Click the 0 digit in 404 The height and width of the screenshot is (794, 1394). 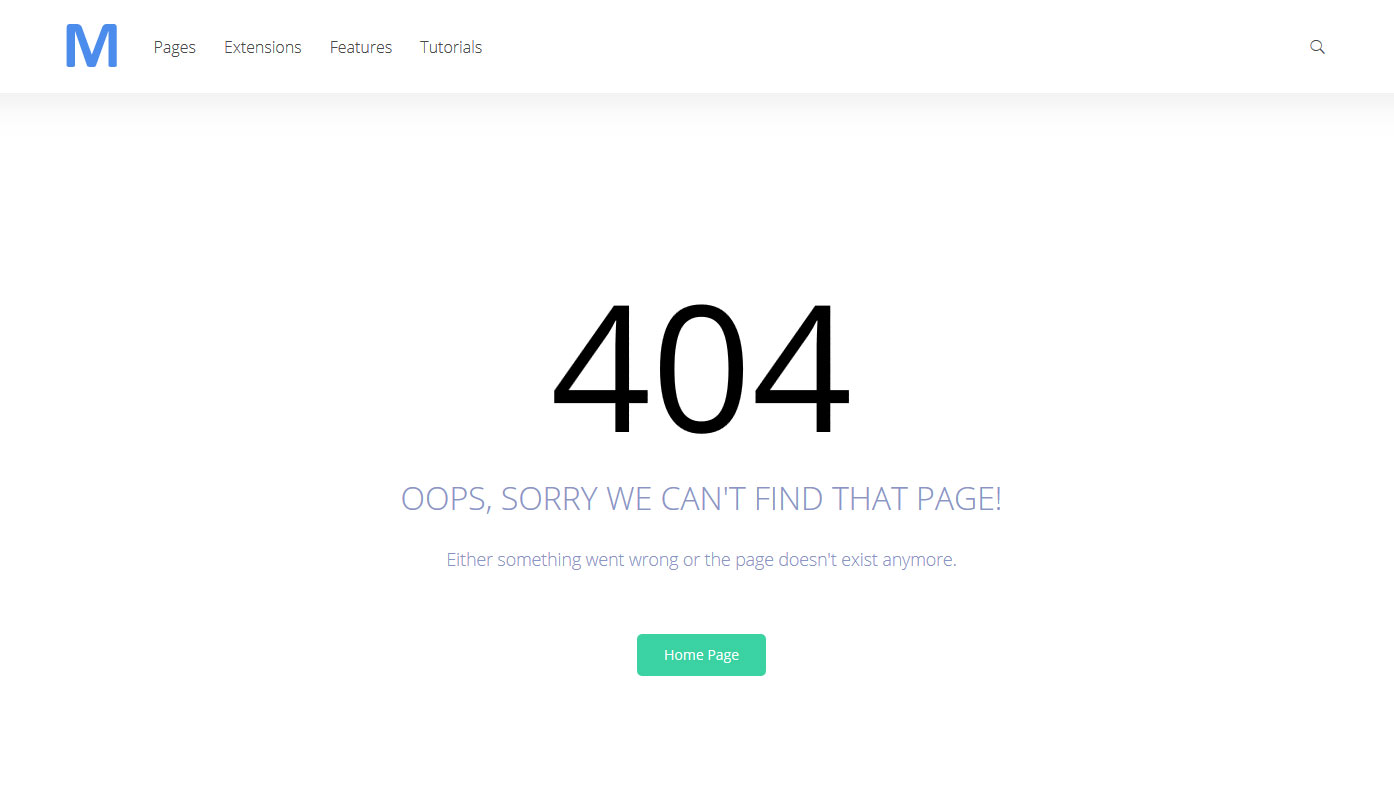701,369
